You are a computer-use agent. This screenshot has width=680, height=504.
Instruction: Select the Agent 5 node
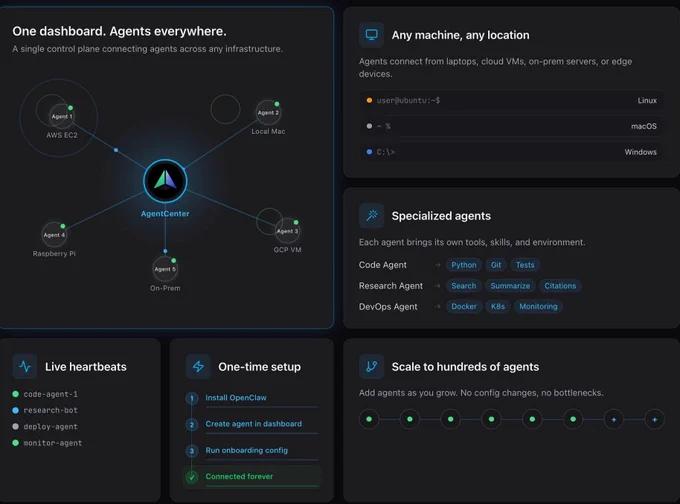tap(165, 269)
